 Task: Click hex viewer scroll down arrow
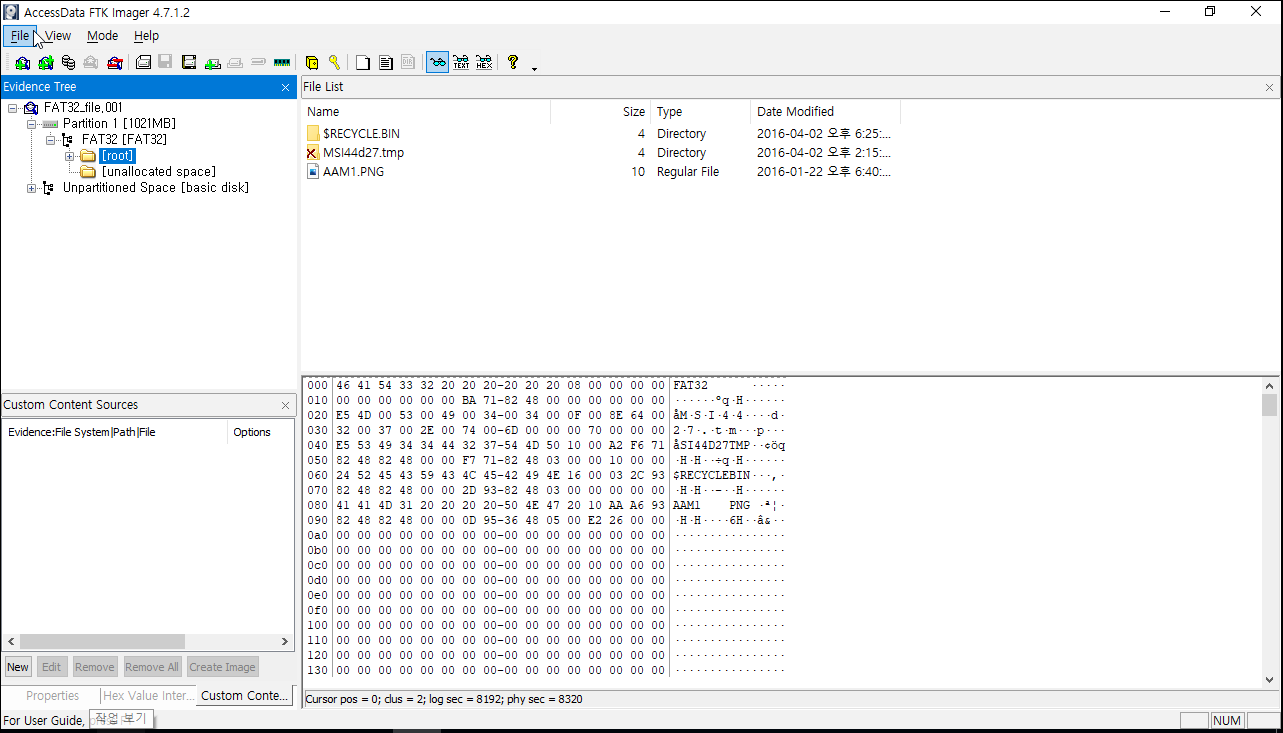coord(1269,680)
